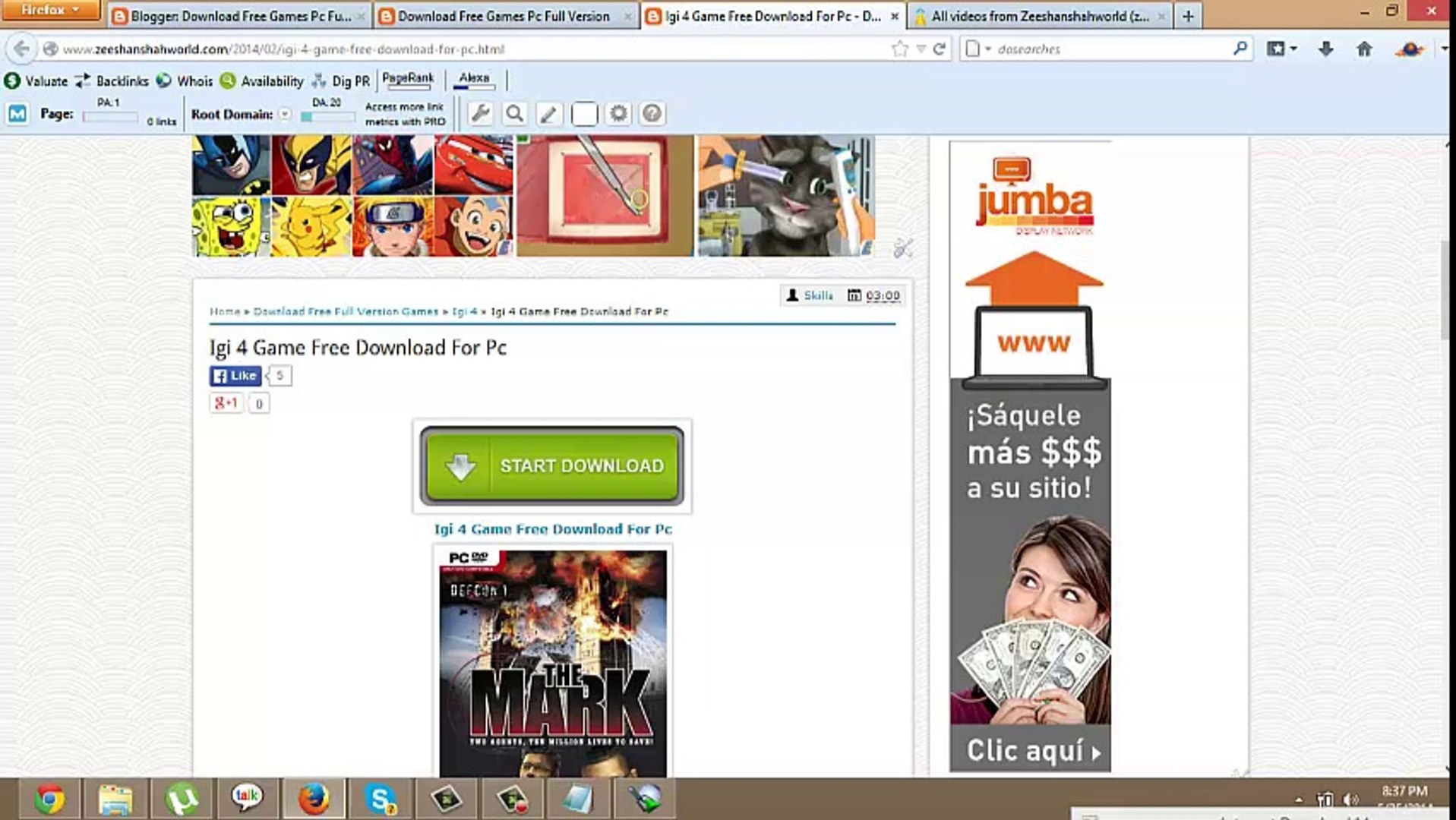Click the blue Igi 4 Game Free Download link
This screenshot has height=820, width=1456.
coord(553,529)
